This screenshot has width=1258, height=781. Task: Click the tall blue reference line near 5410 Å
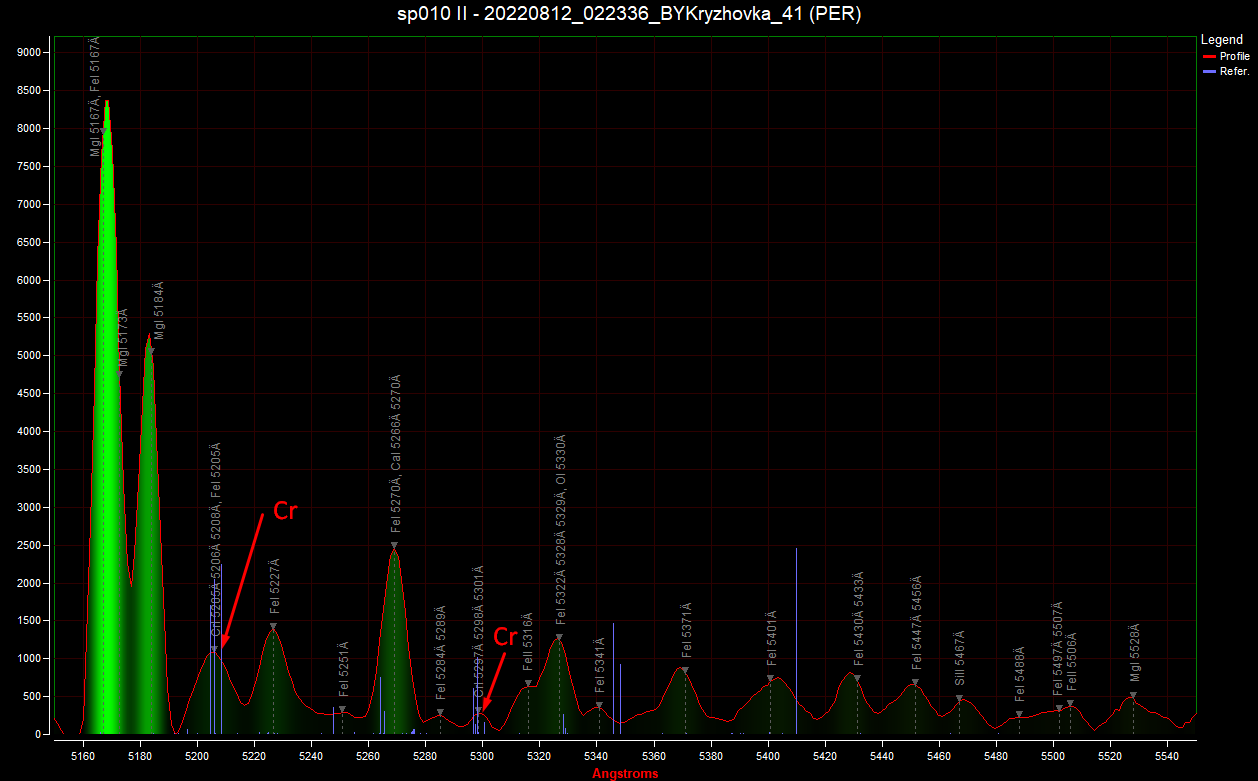[x=796, y=641]
